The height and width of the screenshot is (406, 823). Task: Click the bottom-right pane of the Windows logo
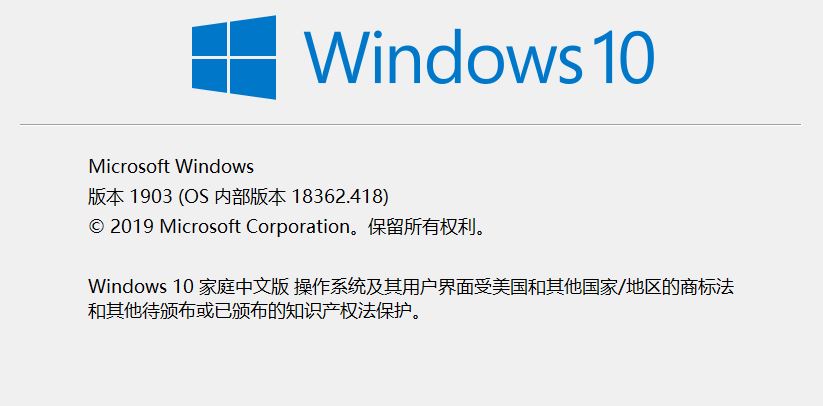pos(253,79)
